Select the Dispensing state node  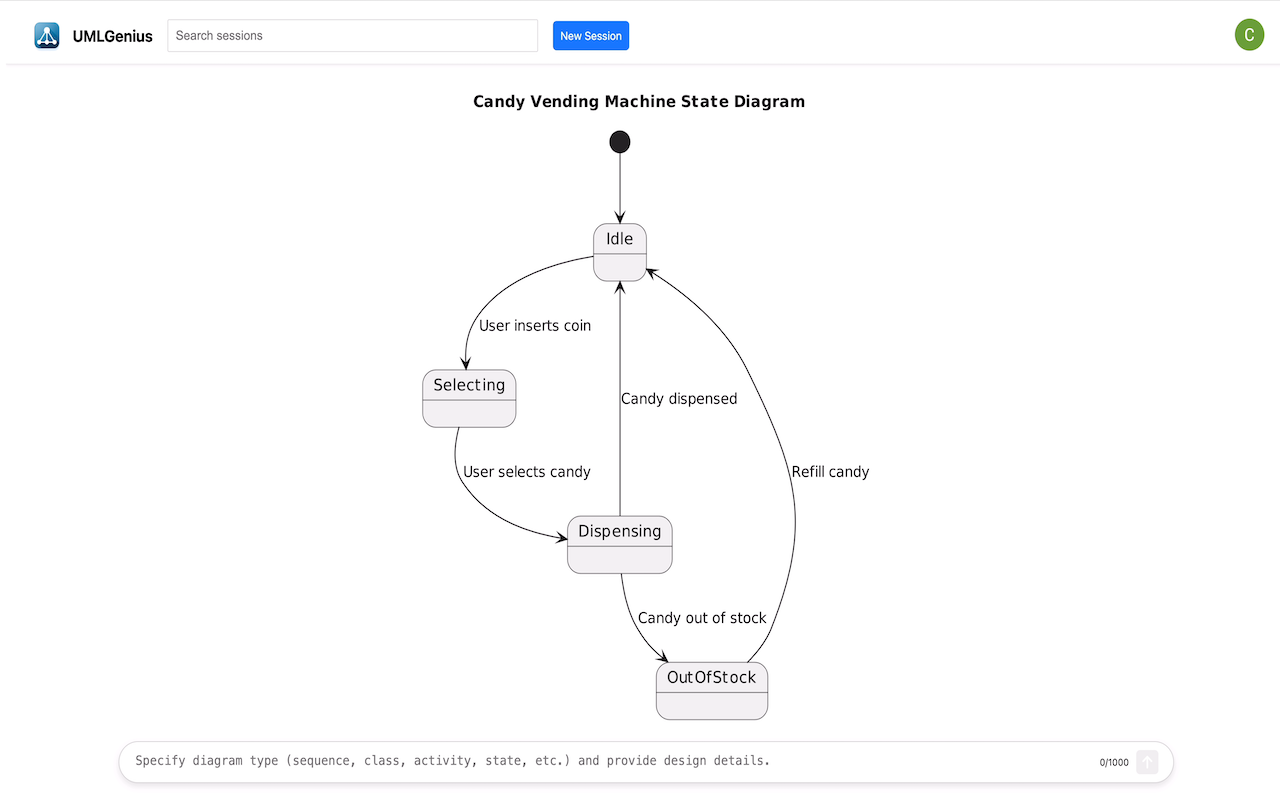click(620, 544)
